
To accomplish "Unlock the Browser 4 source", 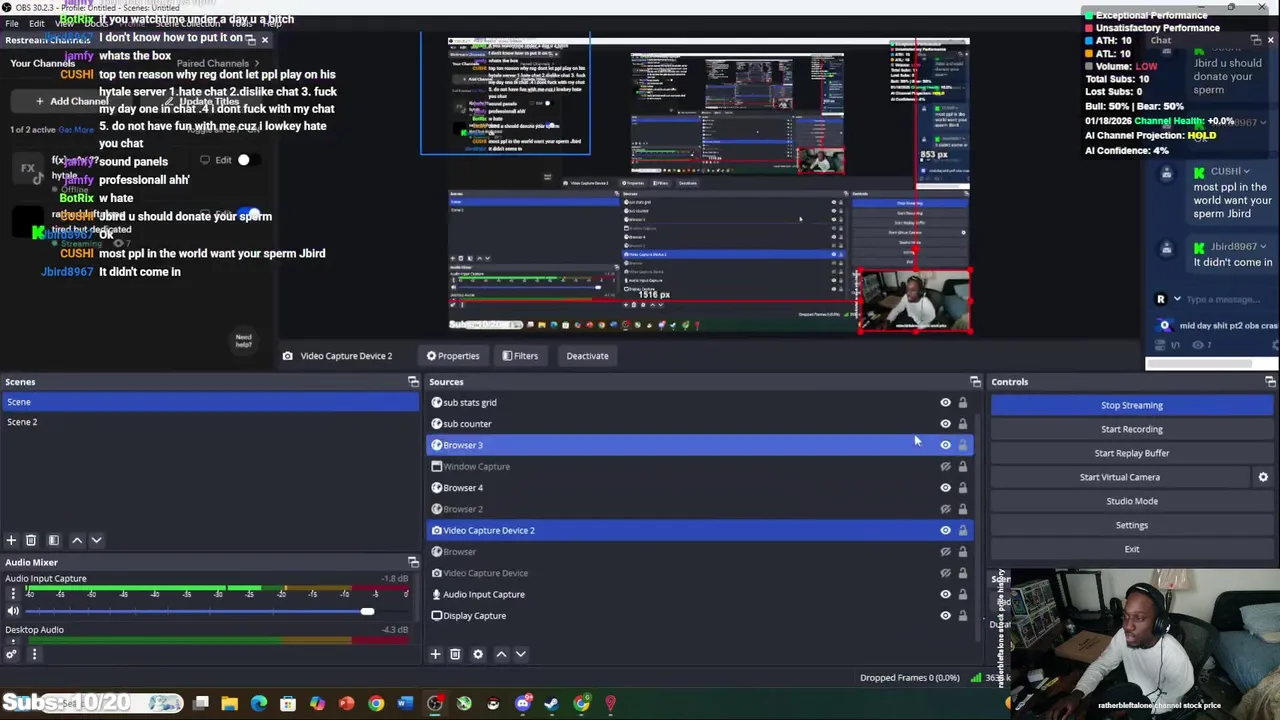I will (x=963, y=488).
